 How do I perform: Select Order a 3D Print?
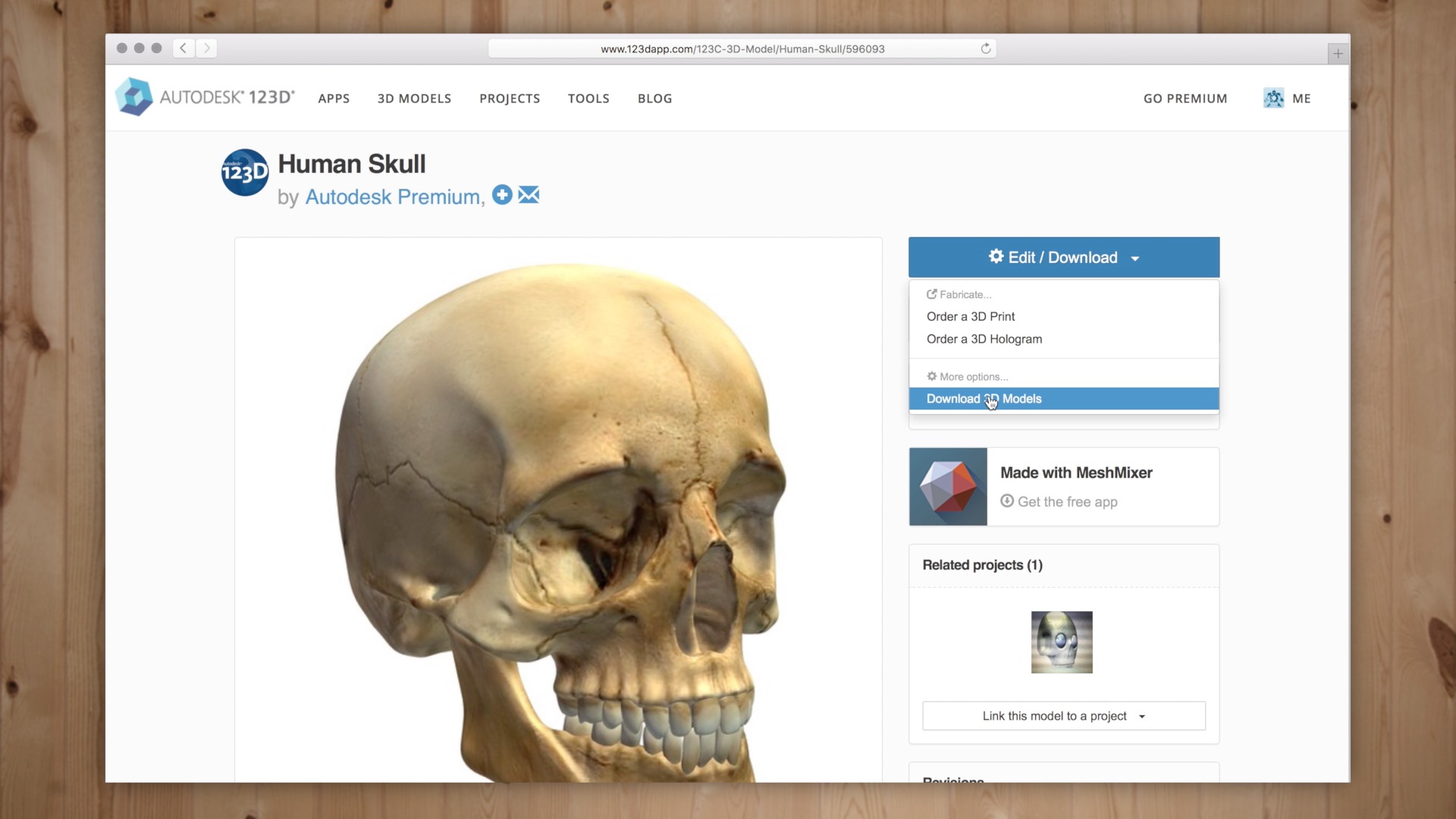970,316
